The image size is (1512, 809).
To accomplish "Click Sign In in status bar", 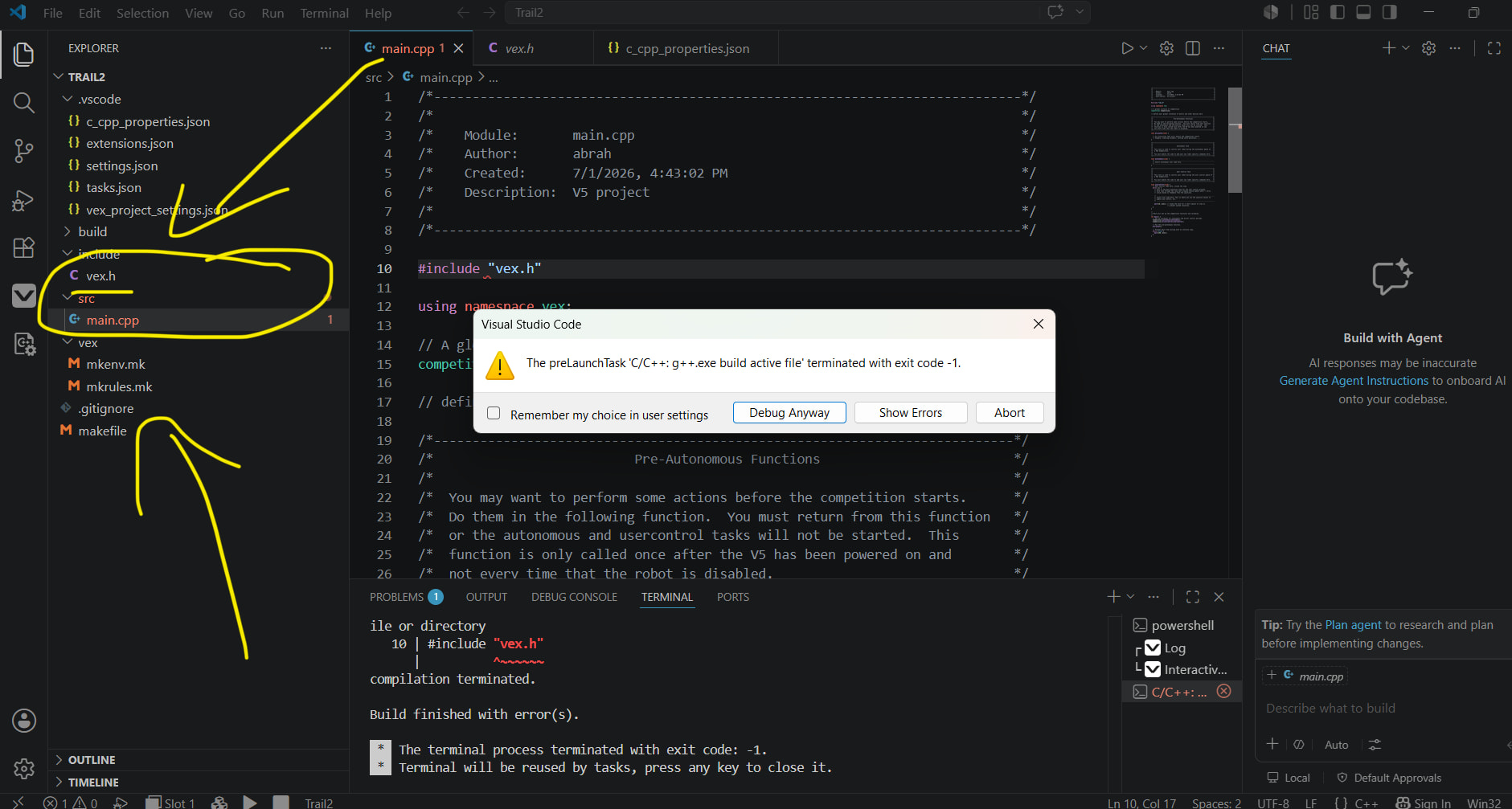I will [1424, 803].
